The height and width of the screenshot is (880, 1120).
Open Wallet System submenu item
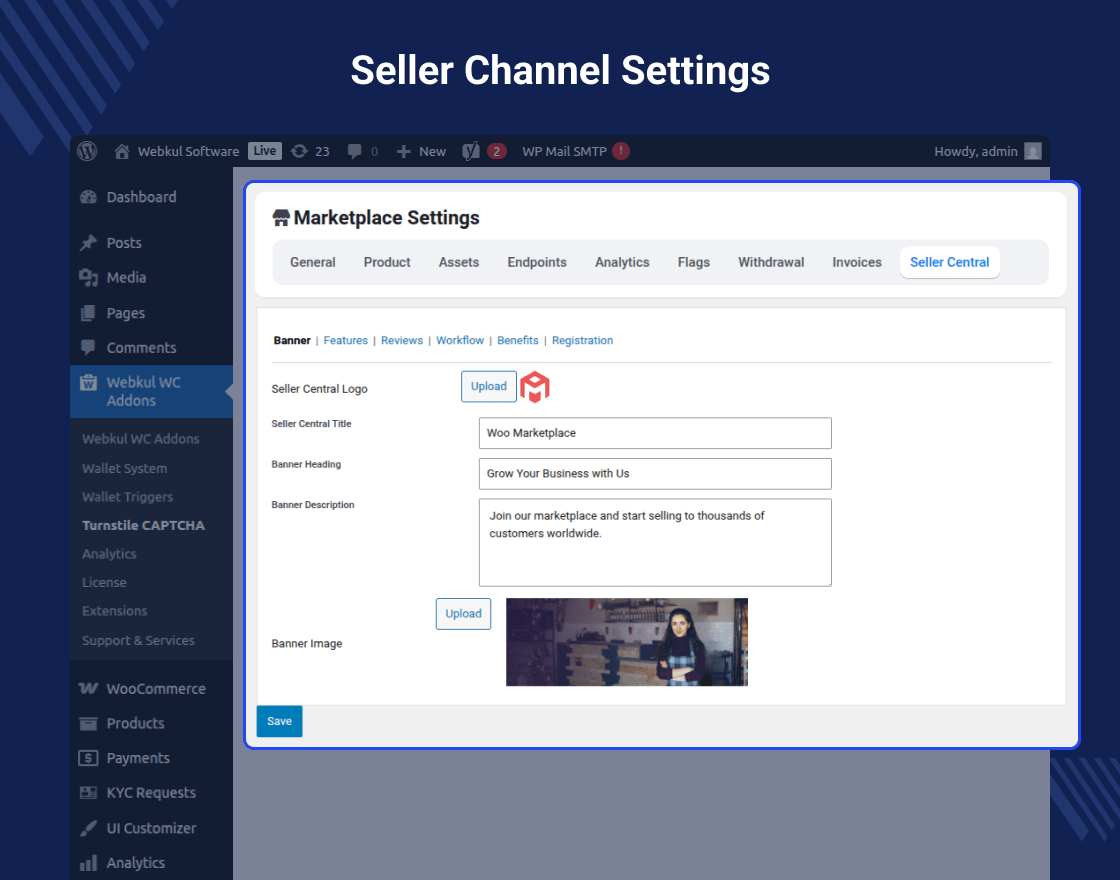[x=124, y=469]
